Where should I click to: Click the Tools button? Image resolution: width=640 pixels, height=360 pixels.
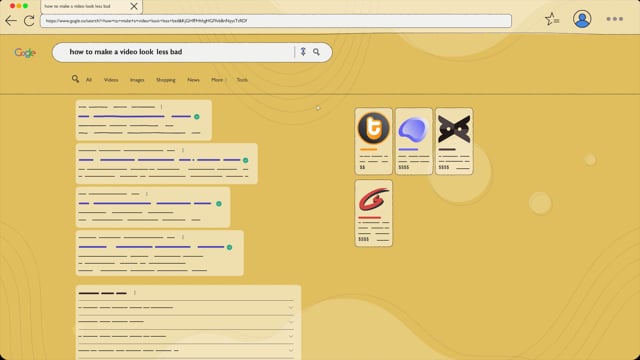pyautogui.click(x=242, y=80)
